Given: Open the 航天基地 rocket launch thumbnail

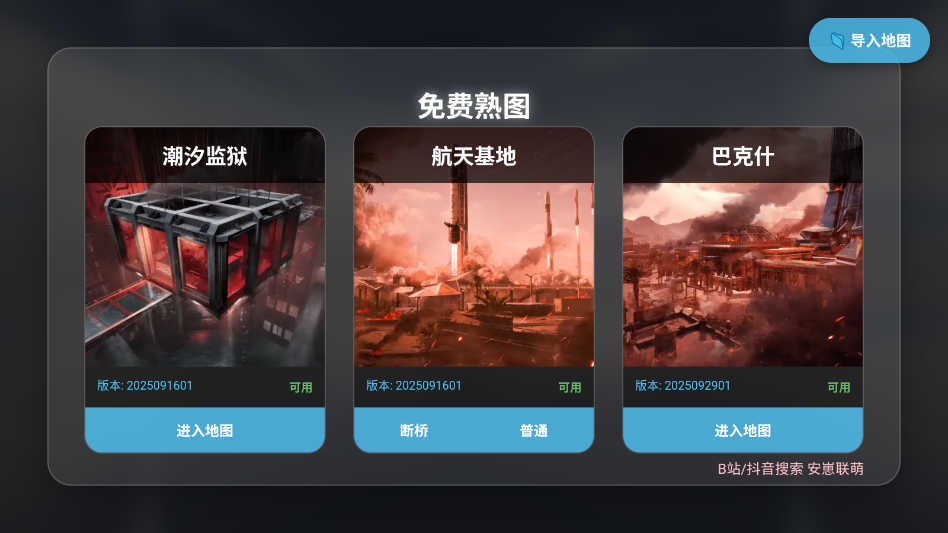Looking at the screenshot, I should (x=474, y=274).
